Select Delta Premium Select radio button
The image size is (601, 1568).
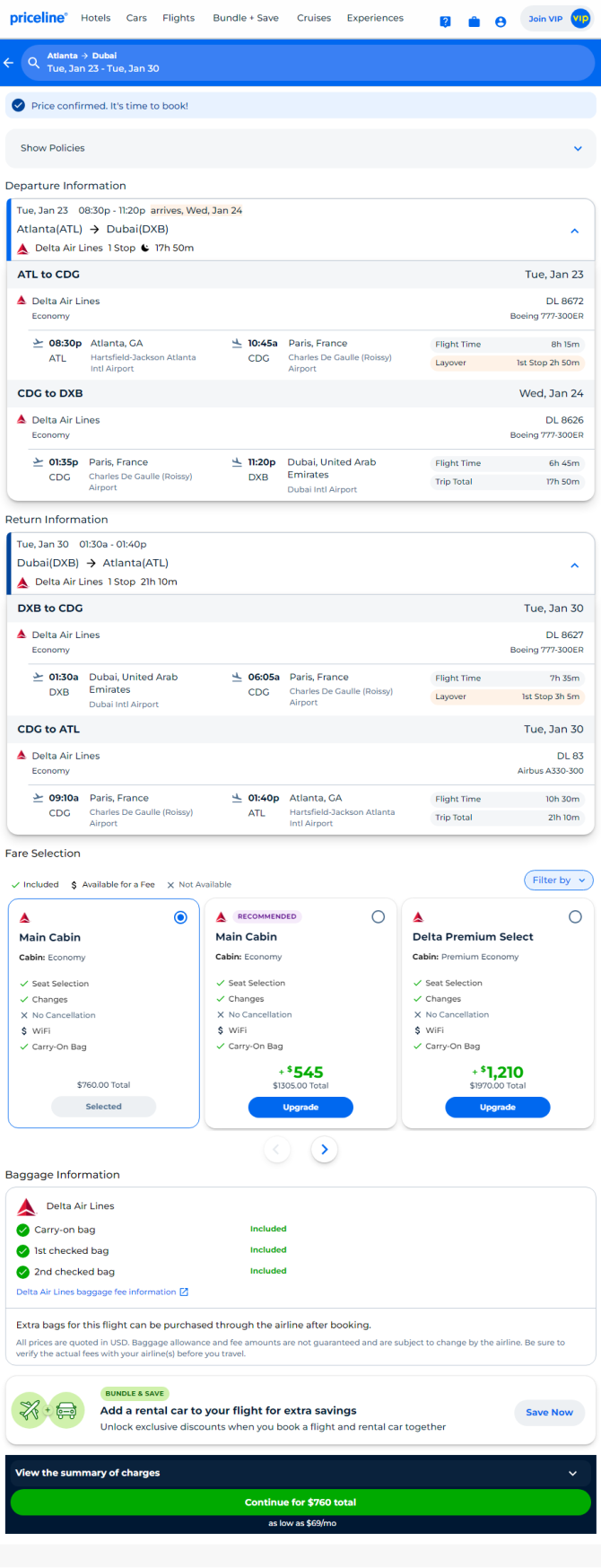click(x=575, y=916)
